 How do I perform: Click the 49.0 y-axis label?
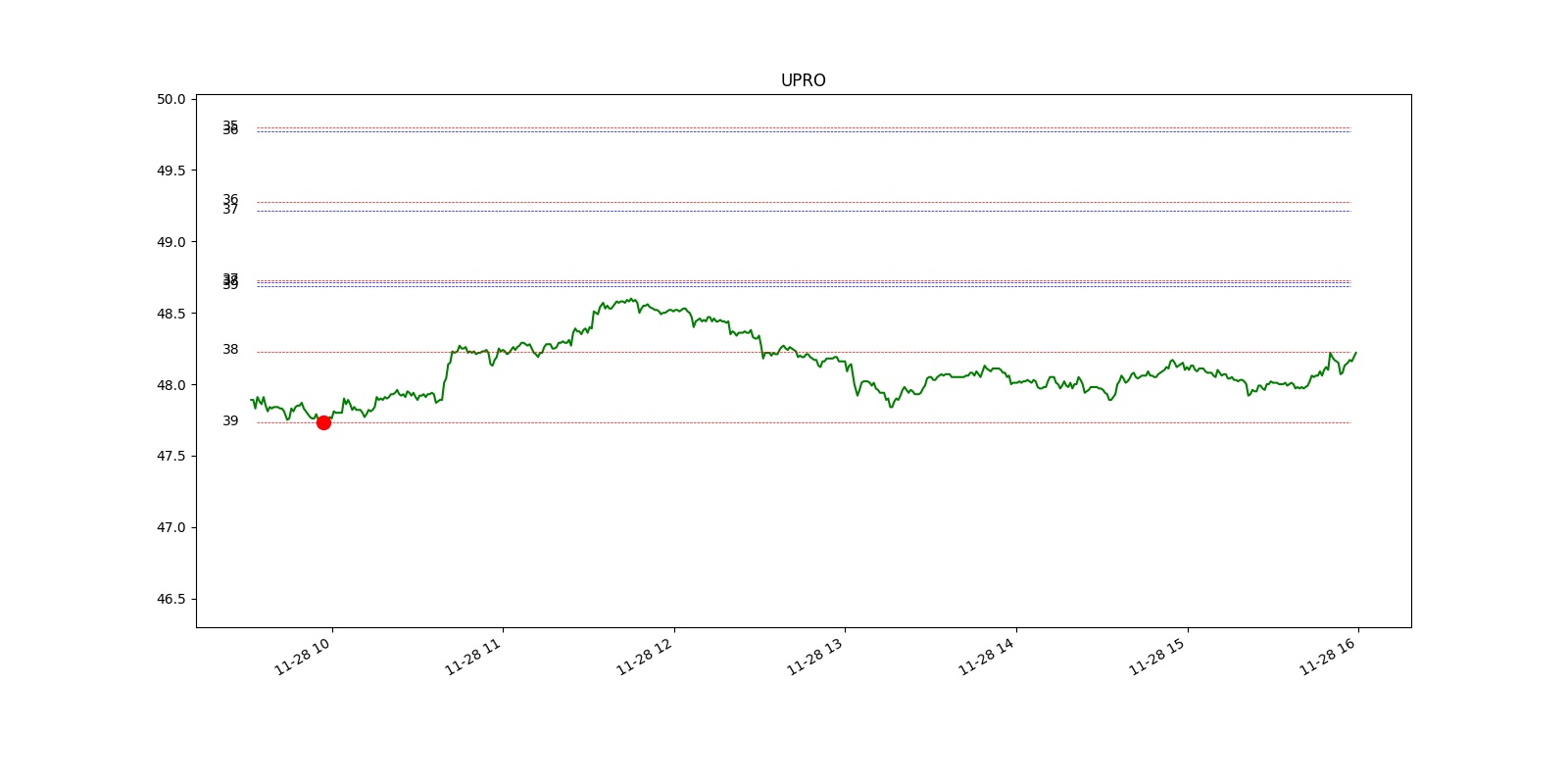[x=171, y=242]
